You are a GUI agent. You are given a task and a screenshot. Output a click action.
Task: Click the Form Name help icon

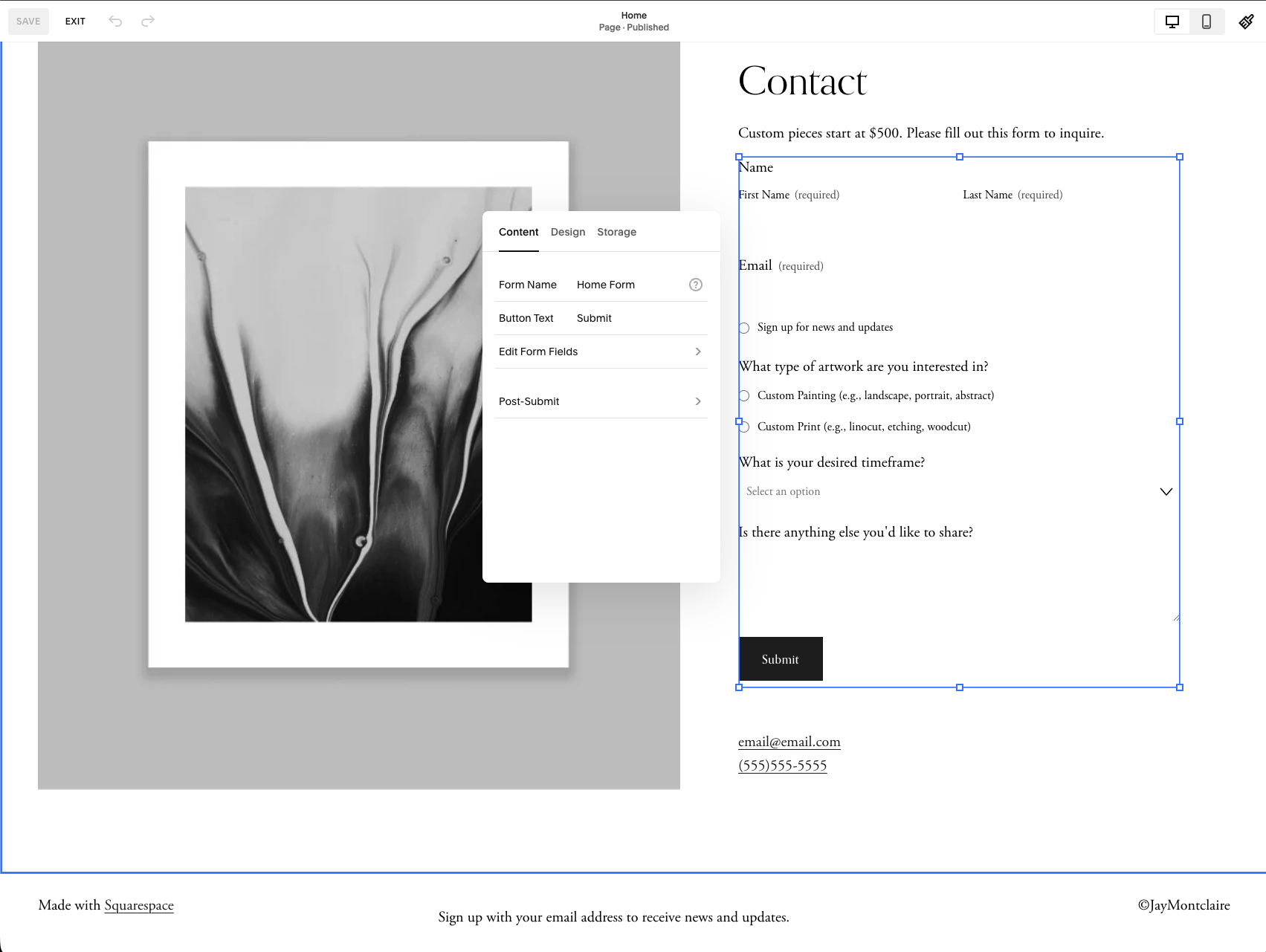pyautogui.click(x=695, y=284)
